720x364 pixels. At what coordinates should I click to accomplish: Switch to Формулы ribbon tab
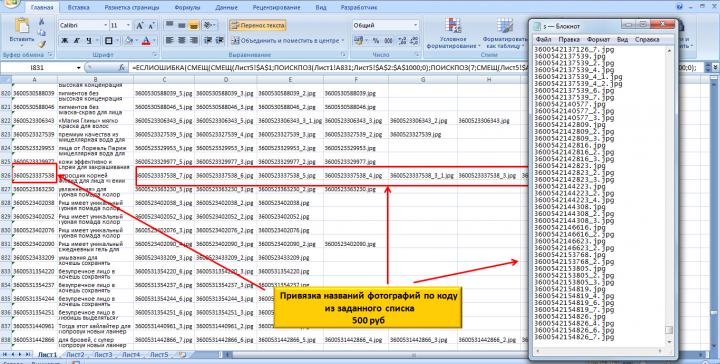pyautogui.click(x=187, y=8)
